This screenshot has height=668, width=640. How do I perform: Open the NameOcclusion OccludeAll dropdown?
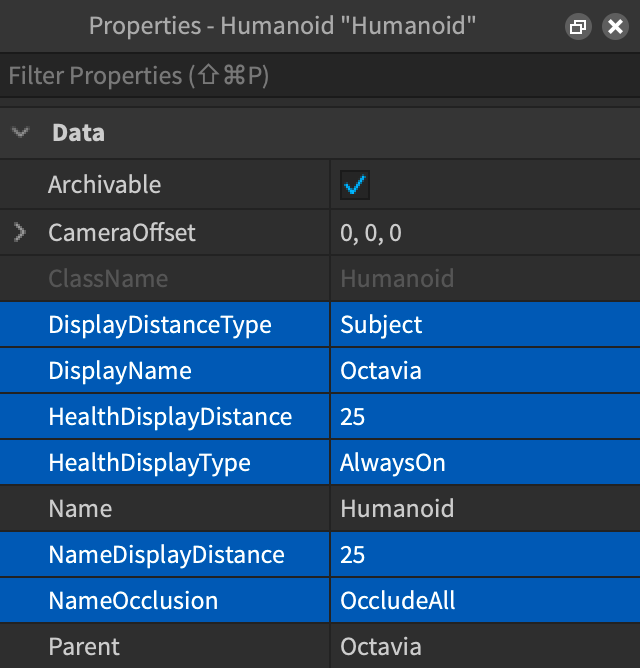pos(484,601)
